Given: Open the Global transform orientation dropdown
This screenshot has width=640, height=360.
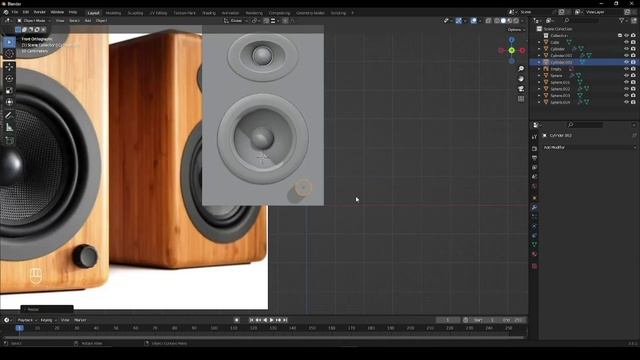Looking at the screenshot, I should click(236, 20).
